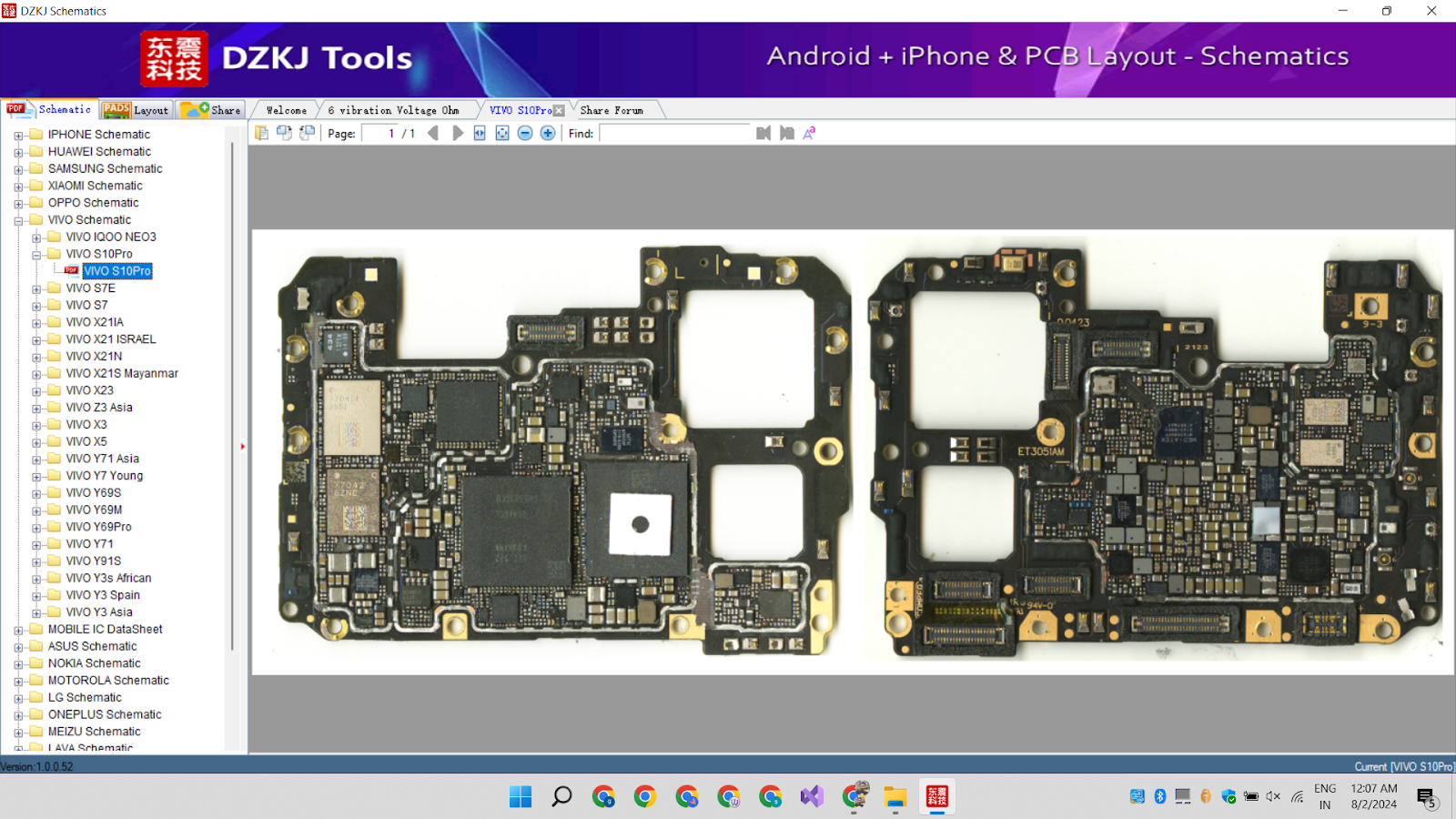Expand the VIVO S7E folder
Screen dimensions: 1456x819
point(36,288)
